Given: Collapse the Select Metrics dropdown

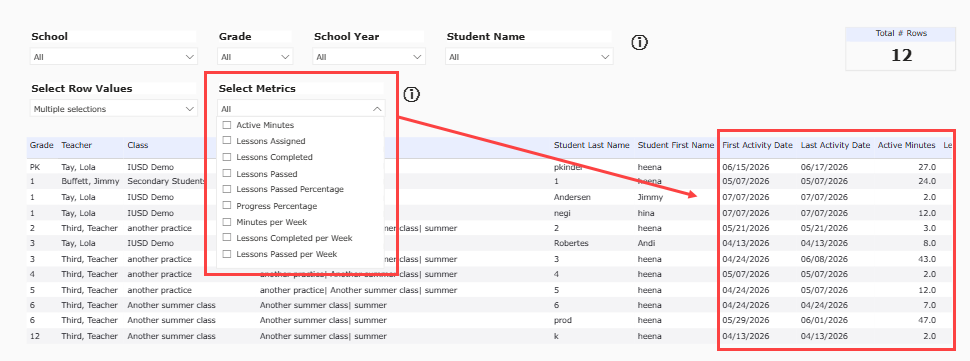Looking at the screenshot, I should 377,109.
